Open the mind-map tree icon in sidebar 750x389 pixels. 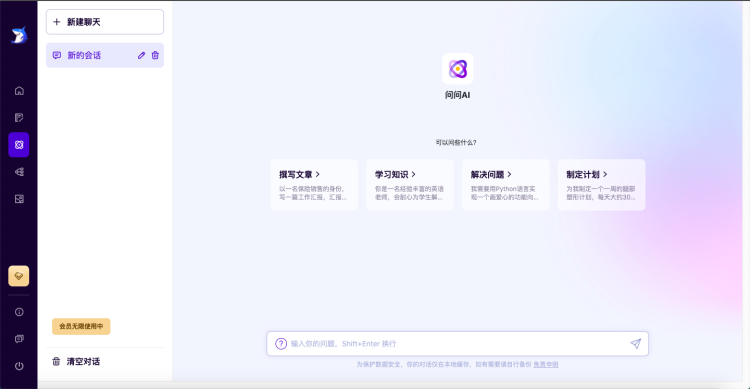tap(19, 172)
